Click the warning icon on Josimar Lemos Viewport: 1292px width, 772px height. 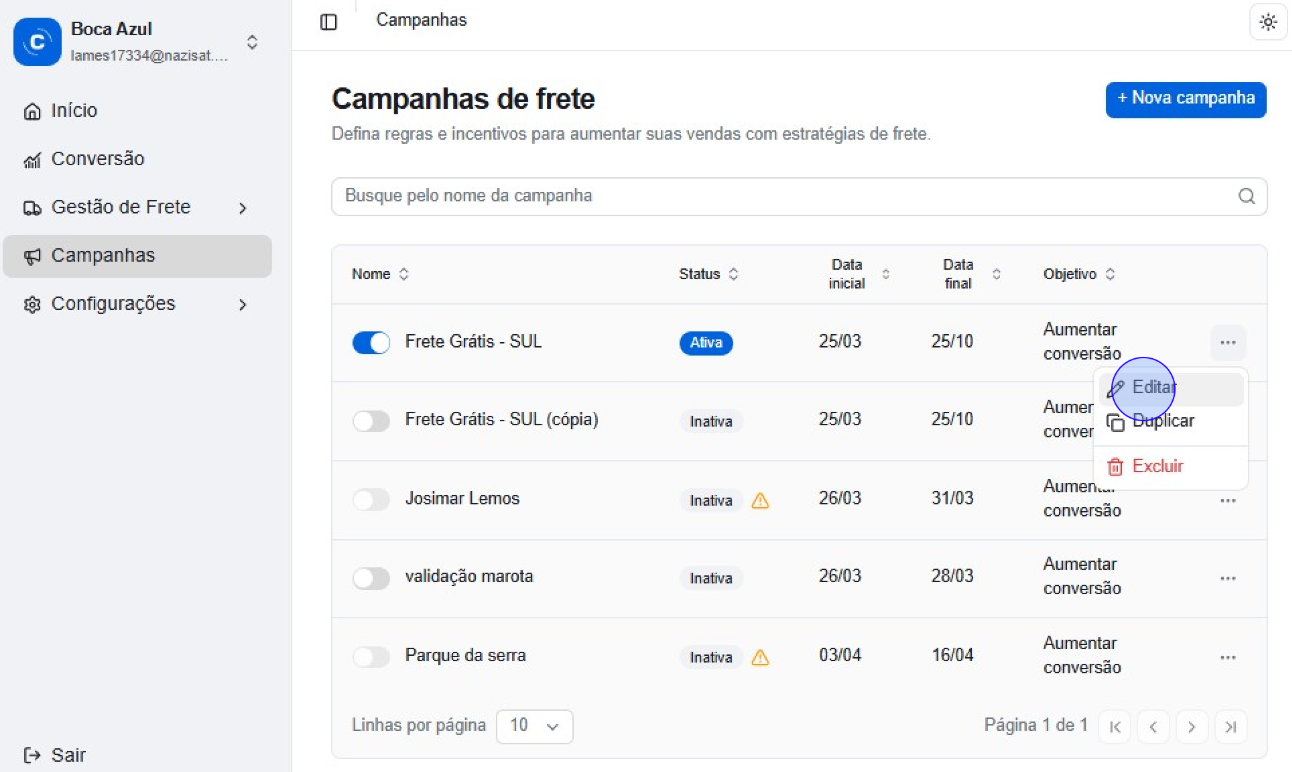(x=760, y=500)
